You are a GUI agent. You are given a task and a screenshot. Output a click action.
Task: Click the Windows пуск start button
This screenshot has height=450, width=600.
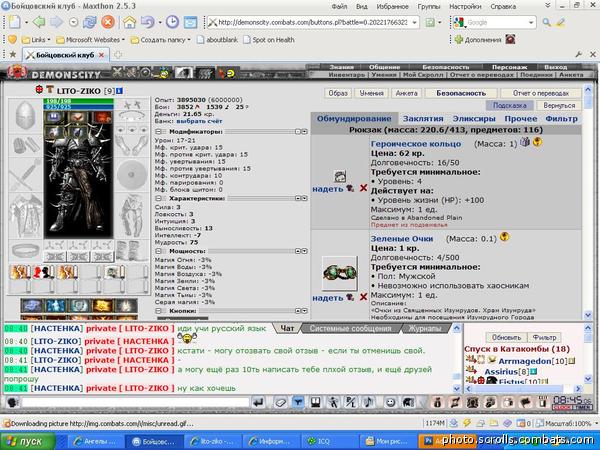point(28,441)
